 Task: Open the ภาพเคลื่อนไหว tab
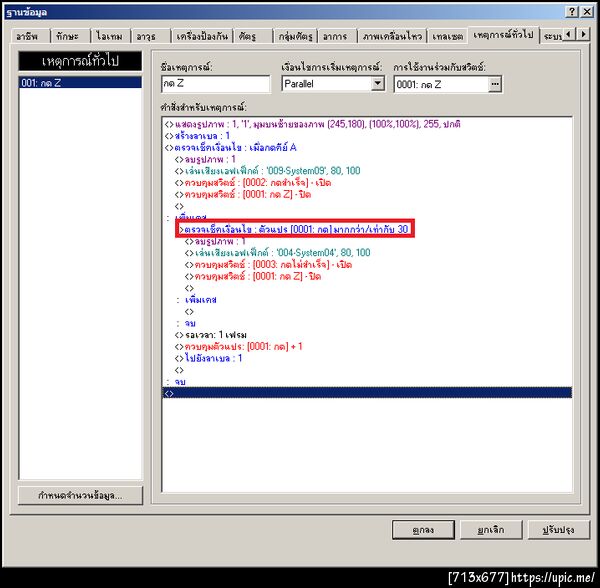[392, 36]
